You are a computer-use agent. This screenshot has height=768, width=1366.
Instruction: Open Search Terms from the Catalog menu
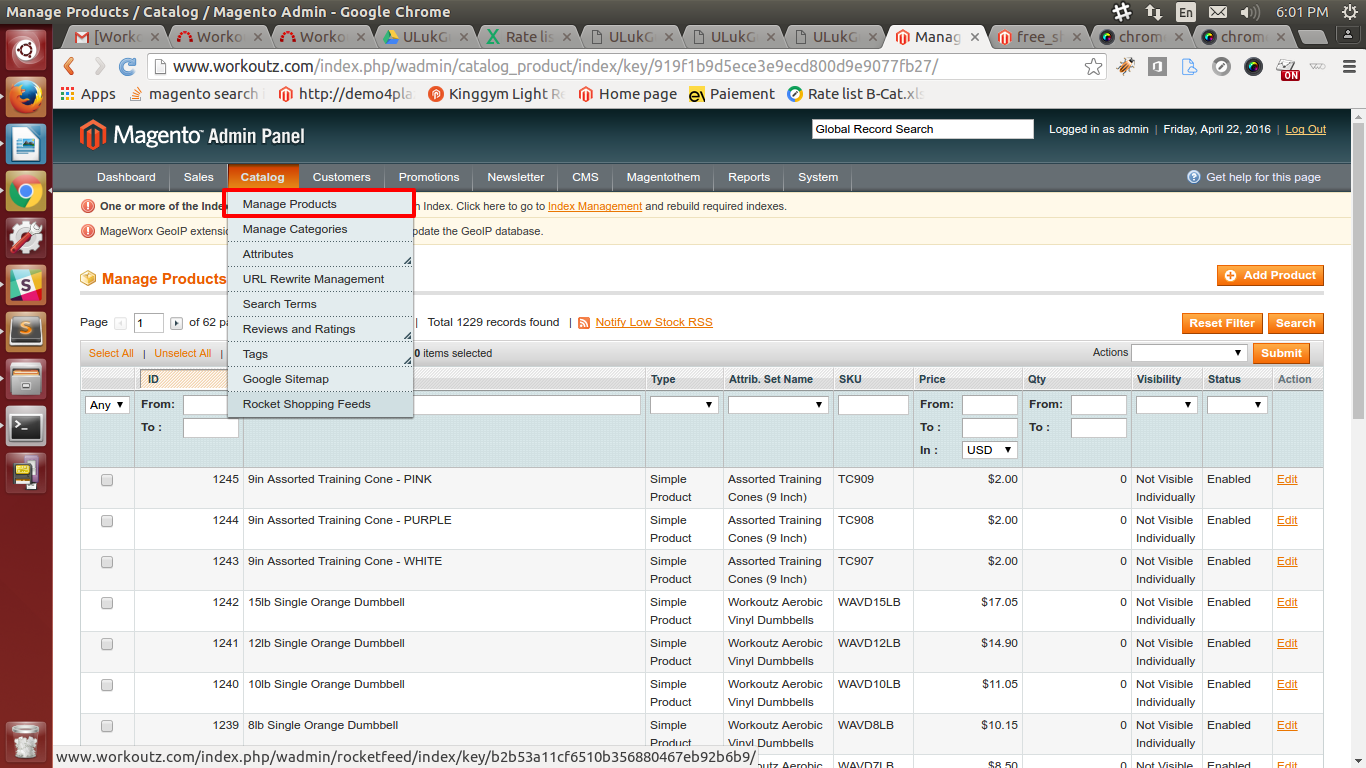pyautogui.click(x=320, y=304)
